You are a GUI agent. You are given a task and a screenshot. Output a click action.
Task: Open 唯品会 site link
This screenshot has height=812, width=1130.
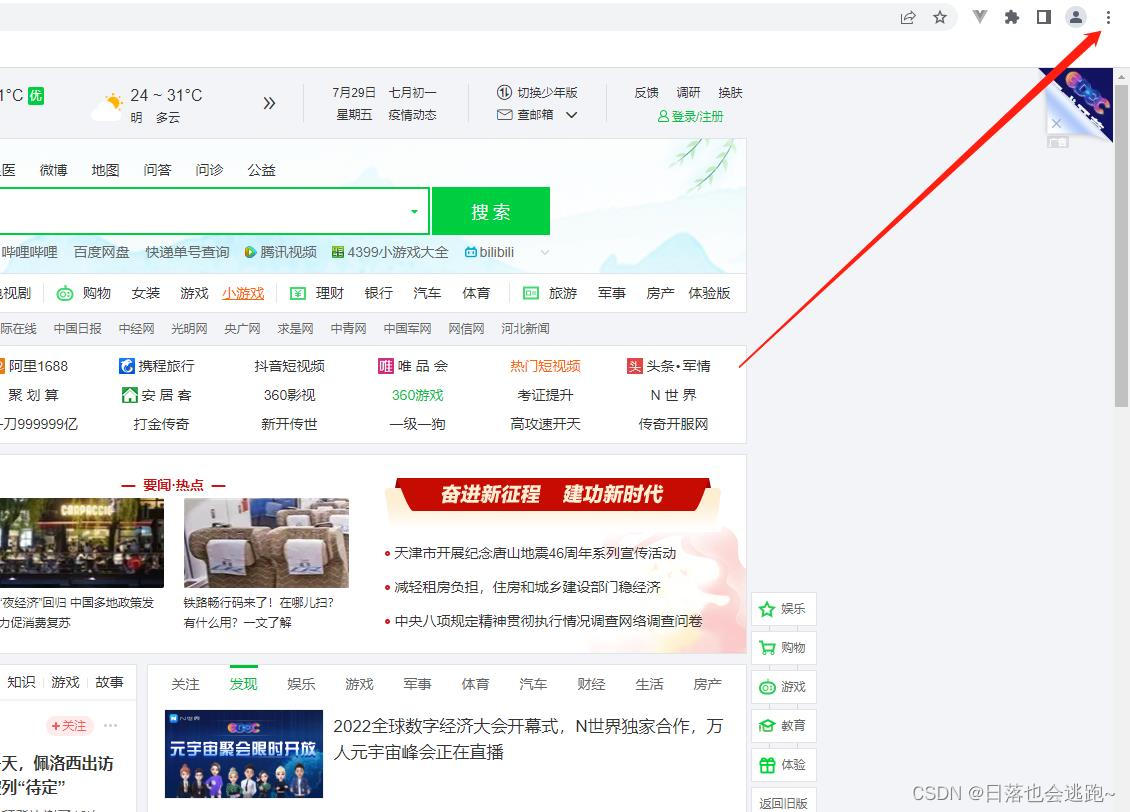[x=413, y=366]
